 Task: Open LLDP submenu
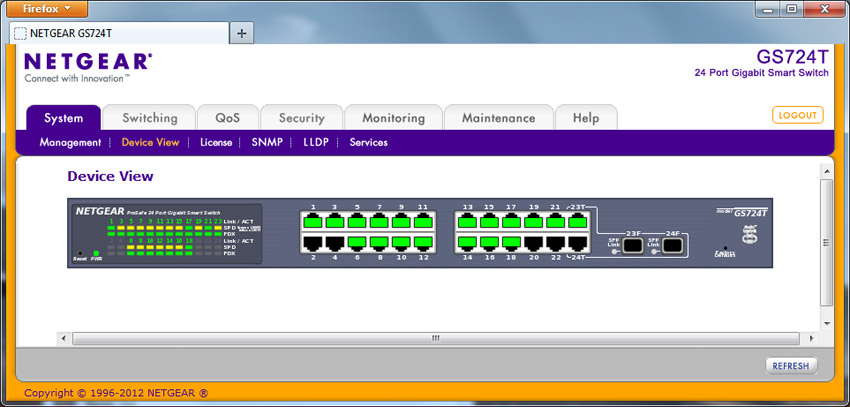click(x=316, y=143)
